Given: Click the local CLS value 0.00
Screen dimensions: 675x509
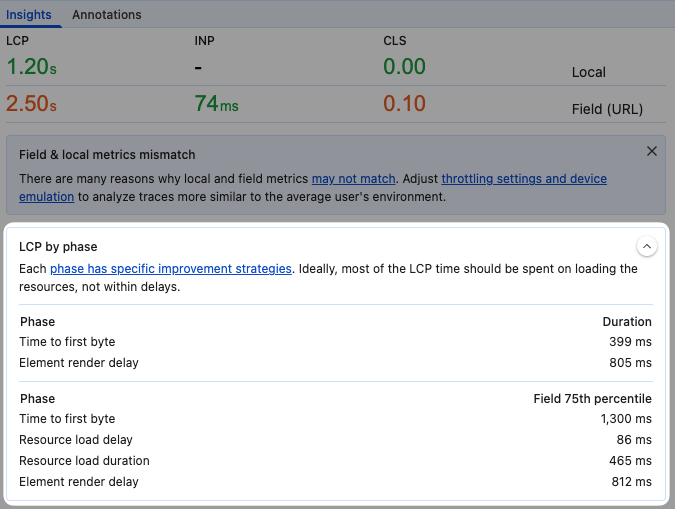Looking at the screenshot, I should tap(404, 67).
